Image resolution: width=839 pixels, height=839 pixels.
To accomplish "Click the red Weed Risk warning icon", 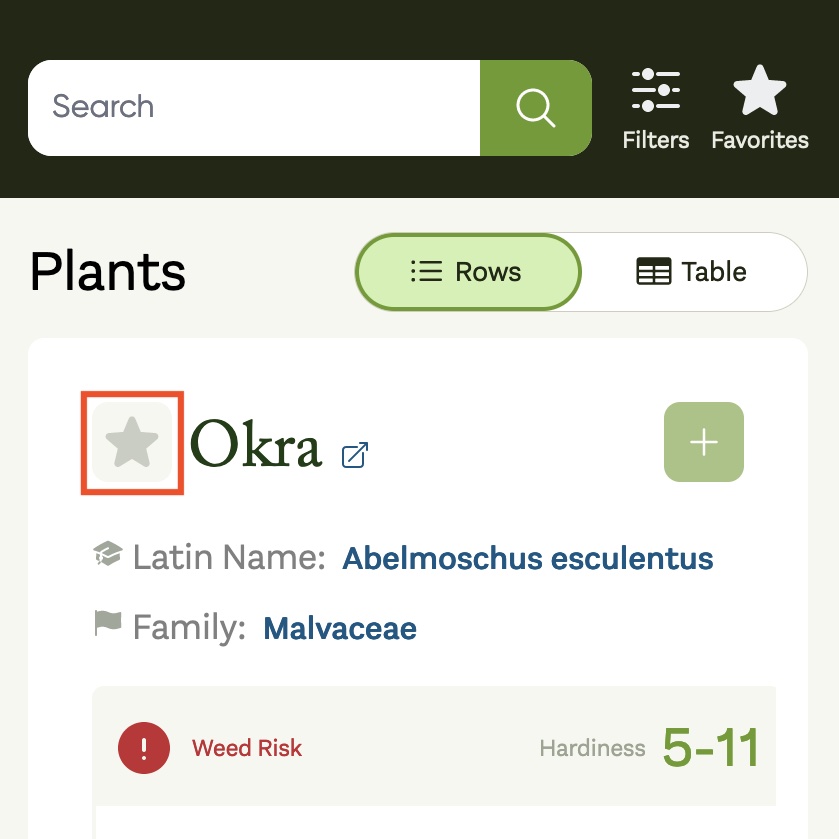I will click(x=144, y=748).
